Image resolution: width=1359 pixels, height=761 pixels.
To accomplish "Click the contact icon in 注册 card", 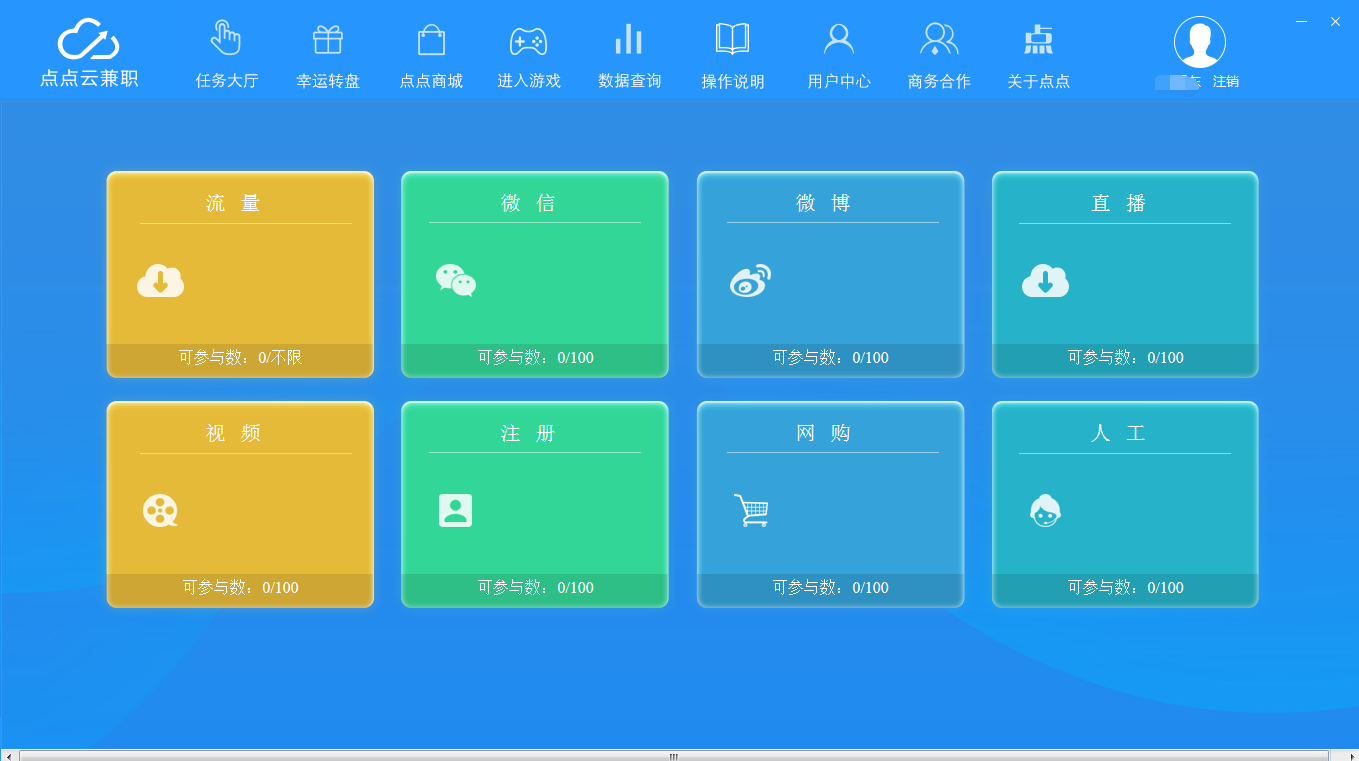I will 456,510.
